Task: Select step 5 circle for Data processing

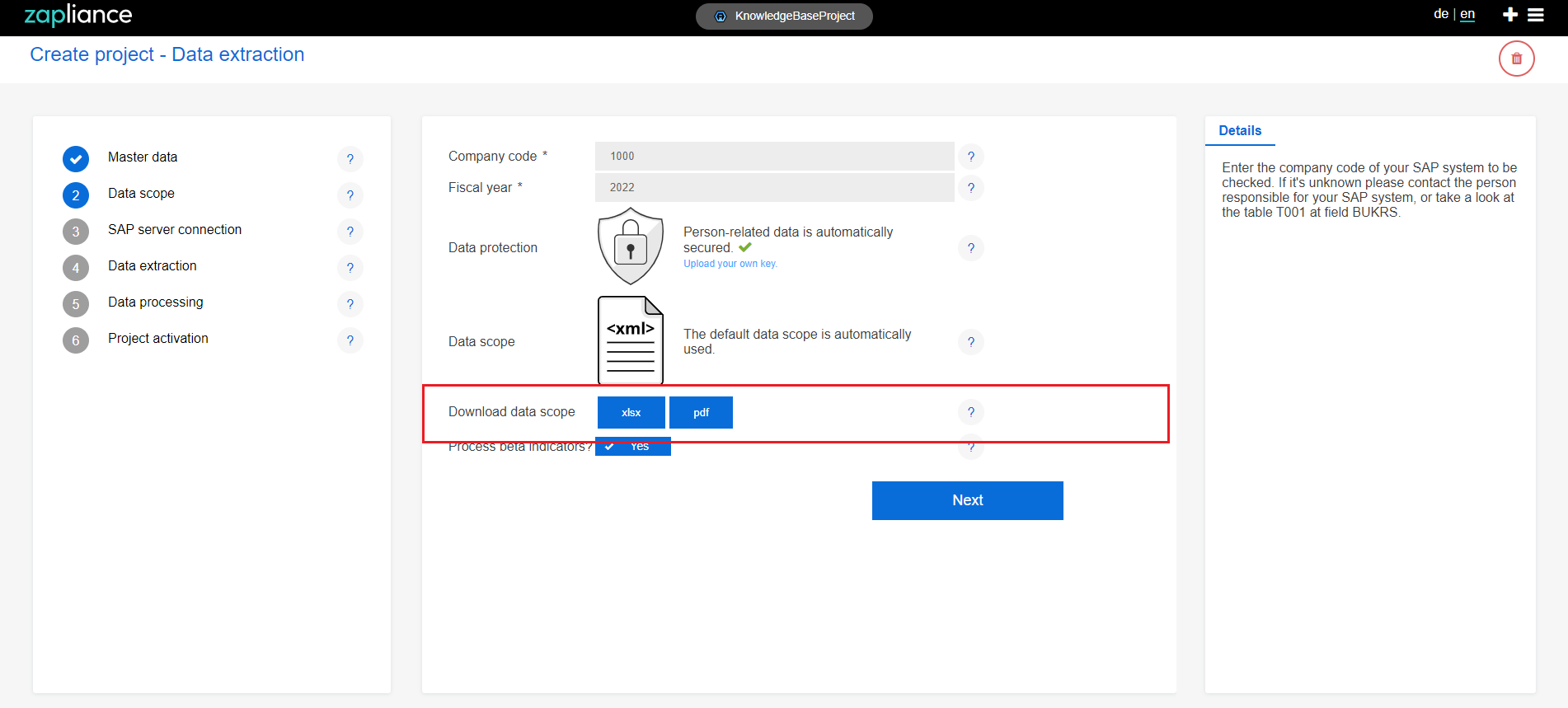Action: tap(76, 304)
